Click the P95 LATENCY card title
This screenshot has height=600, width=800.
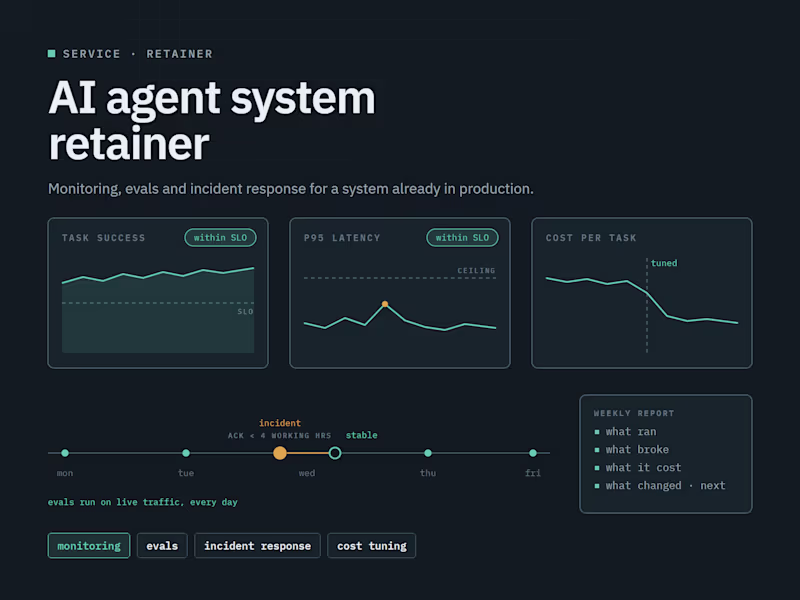[342, 238]
